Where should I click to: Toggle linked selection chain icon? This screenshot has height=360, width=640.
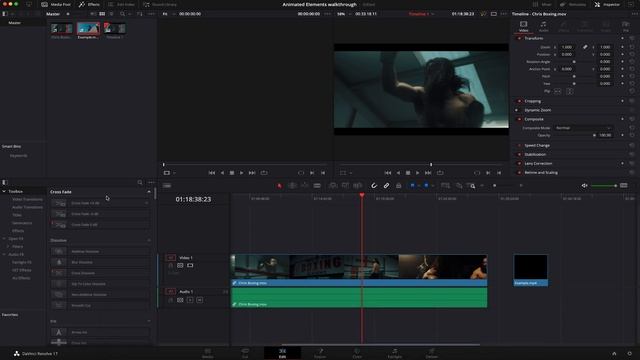(x=386, y=186)
